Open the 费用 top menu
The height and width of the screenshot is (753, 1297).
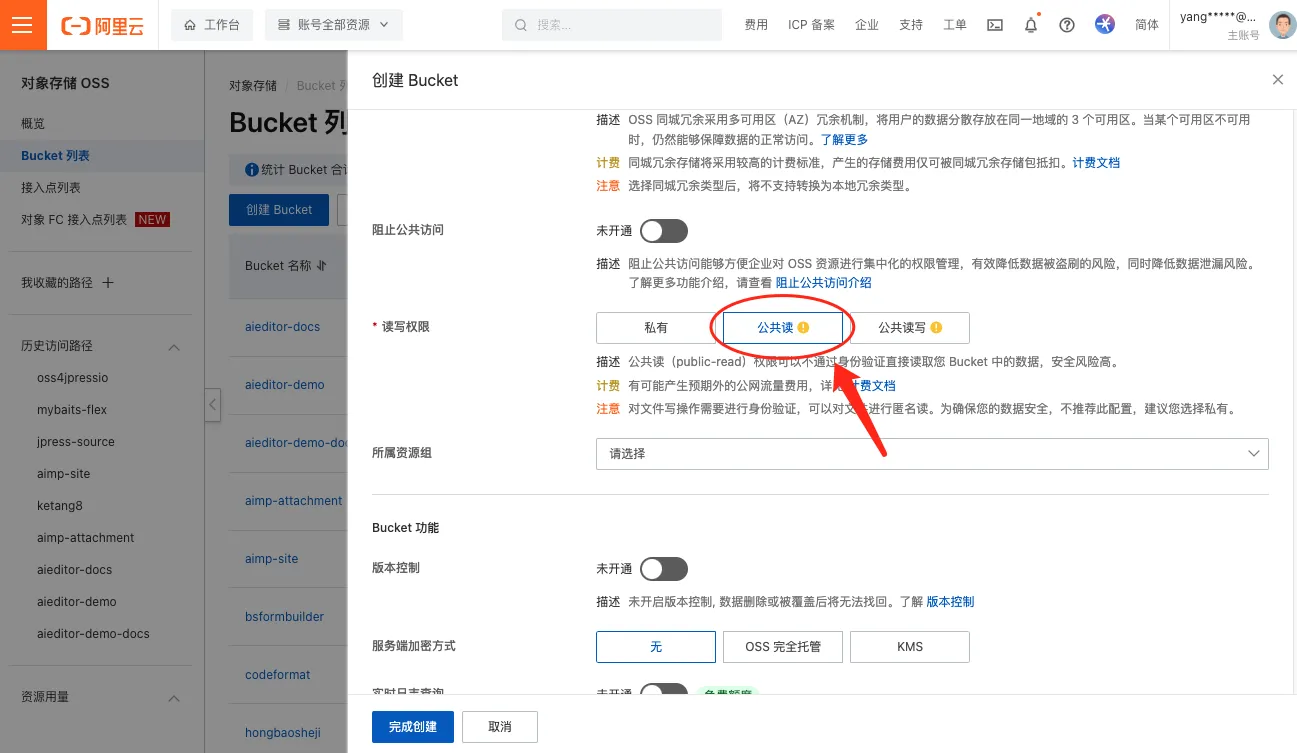(x=756, y=25)
